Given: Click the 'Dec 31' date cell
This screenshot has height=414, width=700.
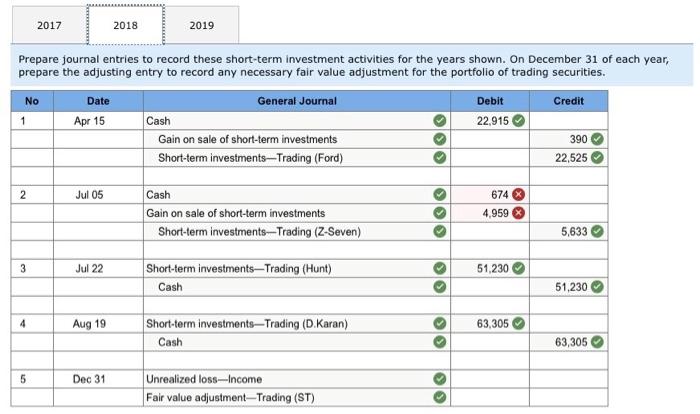Looking at the screenshot, I should click(98, 379).
